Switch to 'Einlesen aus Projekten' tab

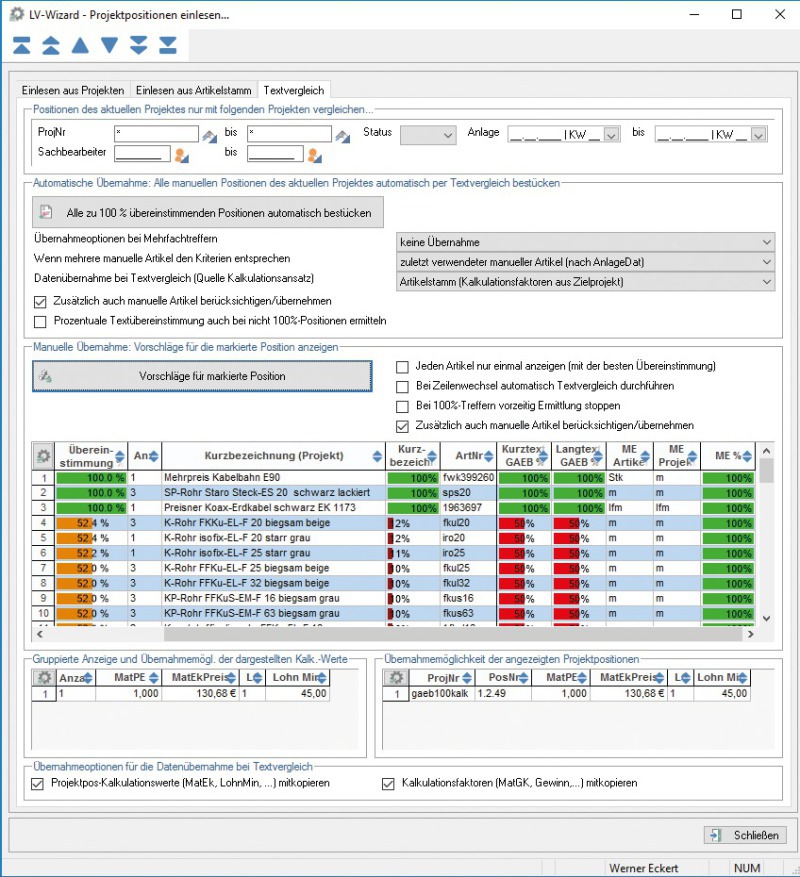73,90
